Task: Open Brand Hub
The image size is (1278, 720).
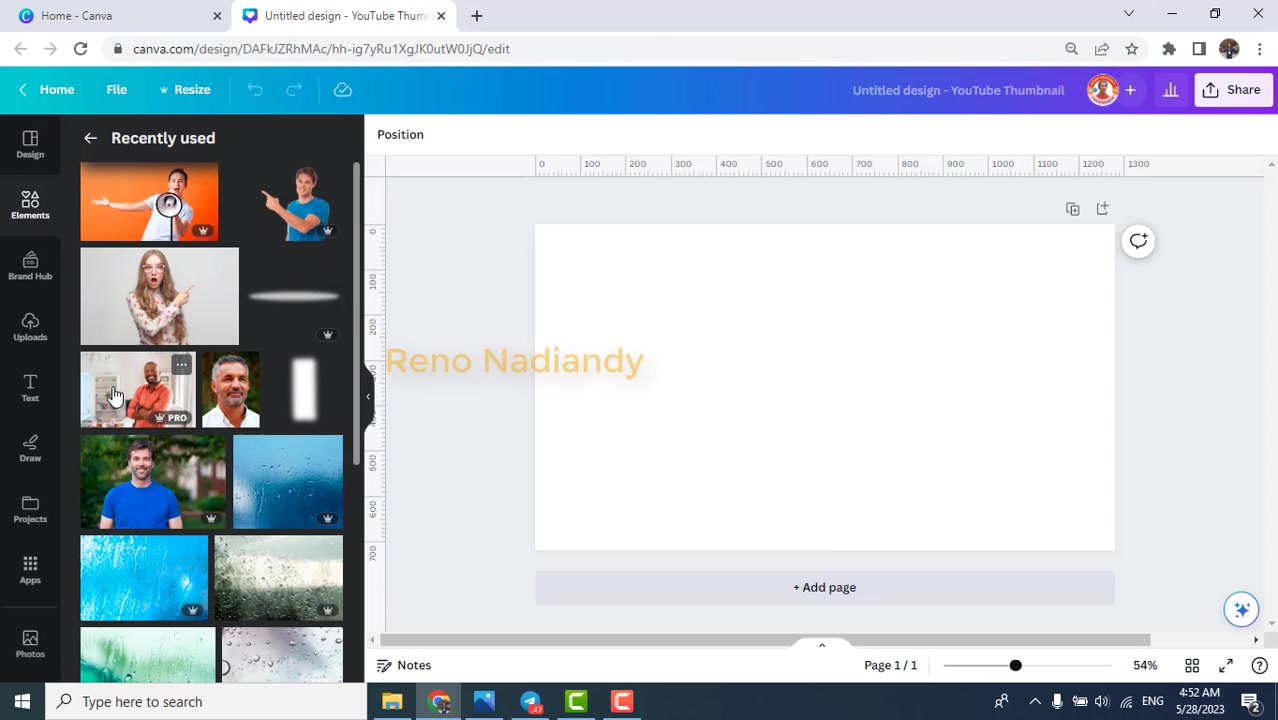Action: (x=30, y=267)
